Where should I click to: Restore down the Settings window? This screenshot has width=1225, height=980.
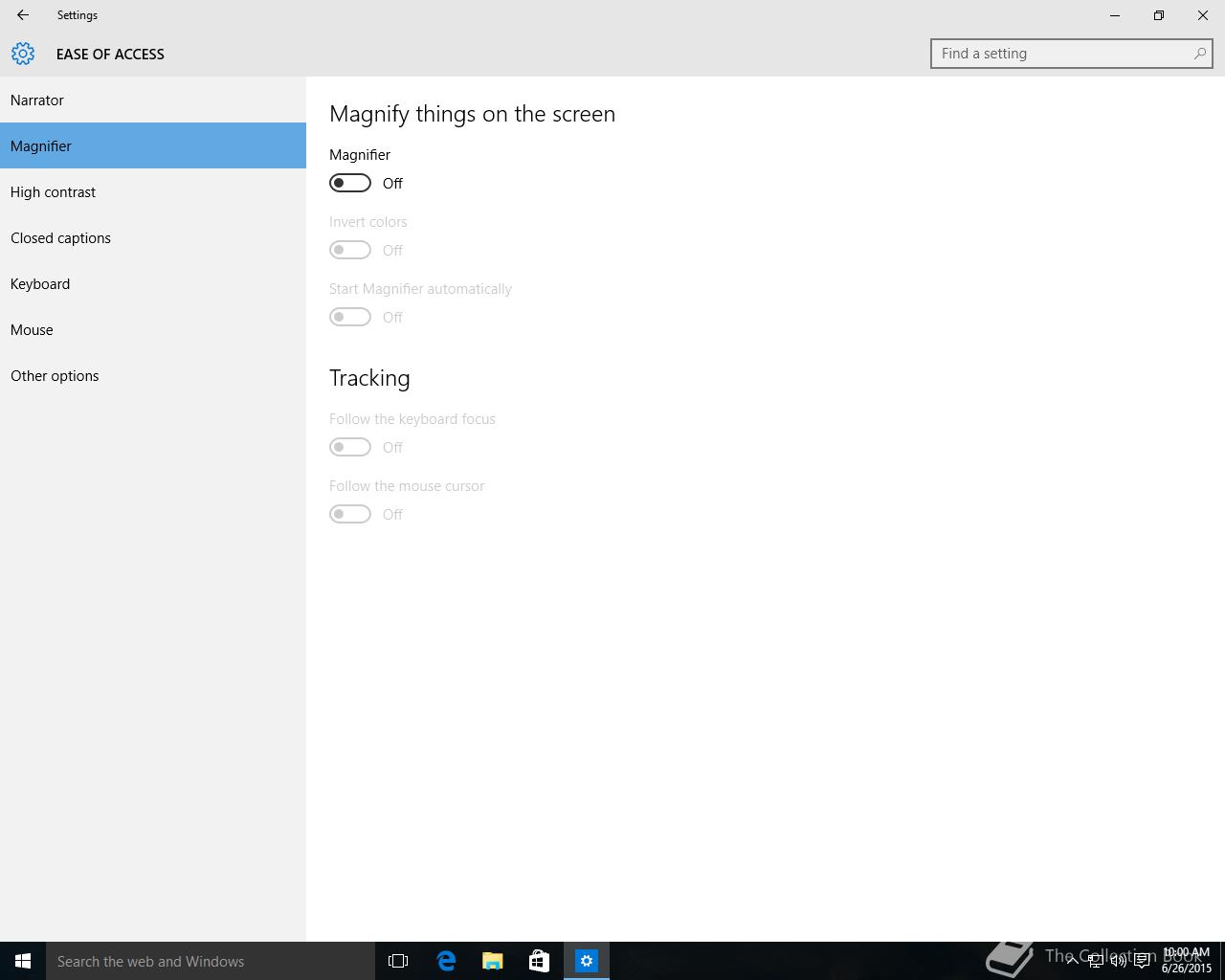click(x=1159, y=15)
